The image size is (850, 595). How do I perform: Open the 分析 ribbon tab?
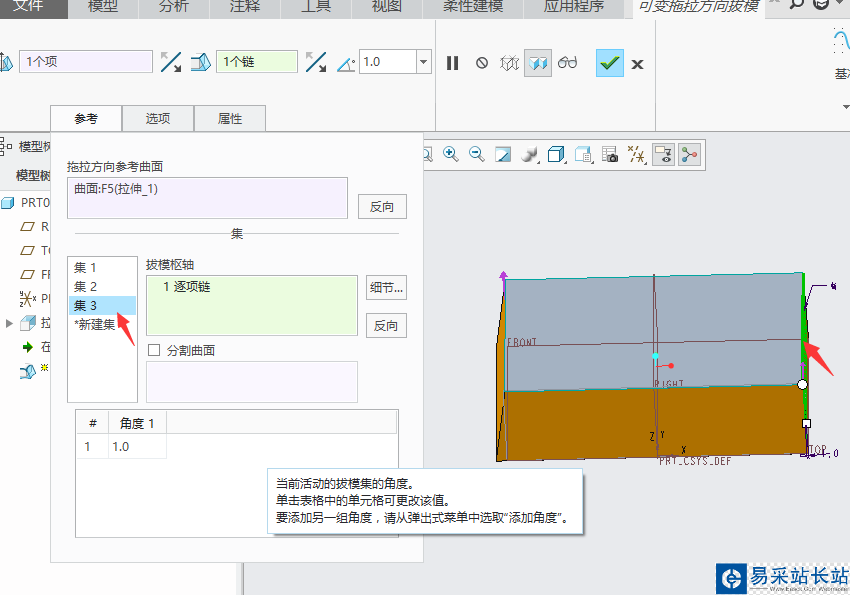pyautogui.click(x=174, y=7)
